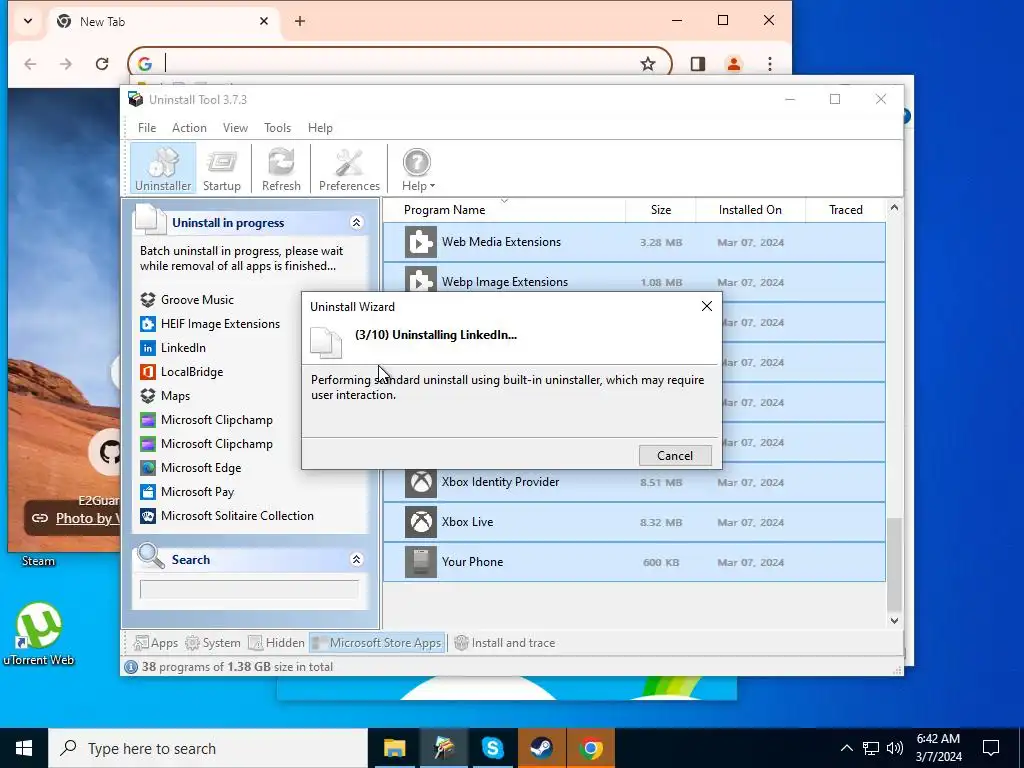Open the Startup toolbar section

coord(222,168)
